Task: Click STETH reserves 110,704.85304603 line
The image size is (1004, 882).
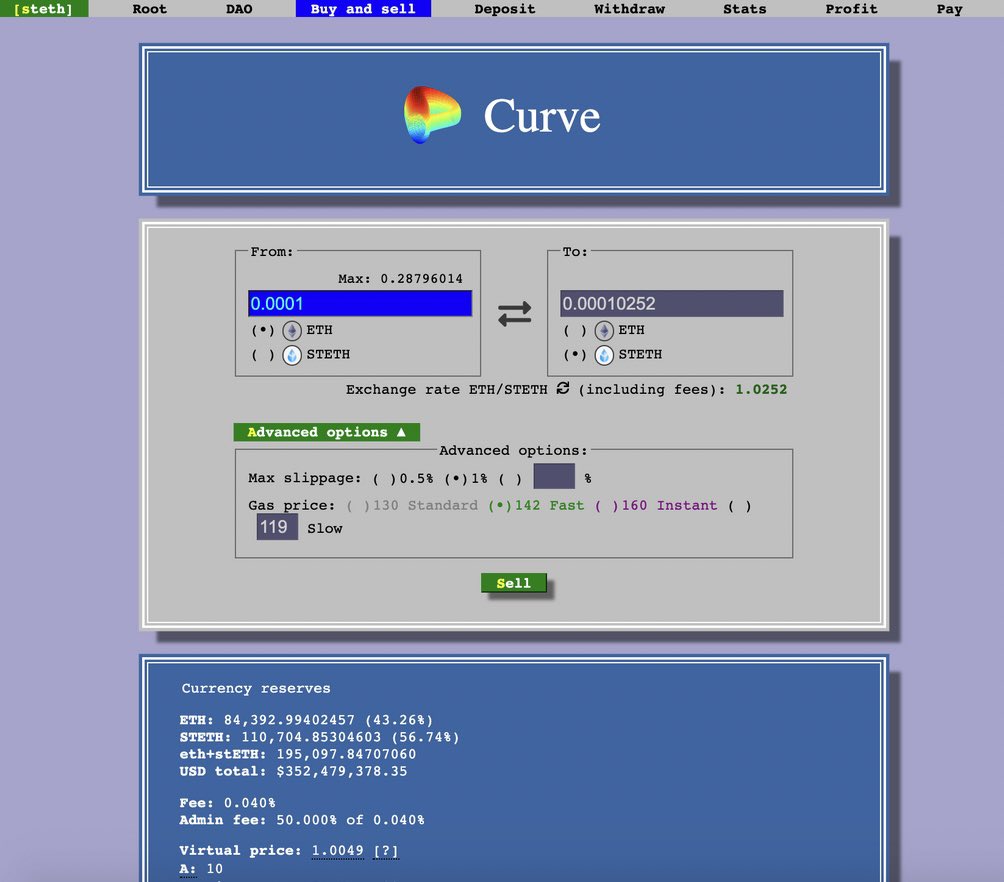Action: pyautogui.click(x=320, y=737)
